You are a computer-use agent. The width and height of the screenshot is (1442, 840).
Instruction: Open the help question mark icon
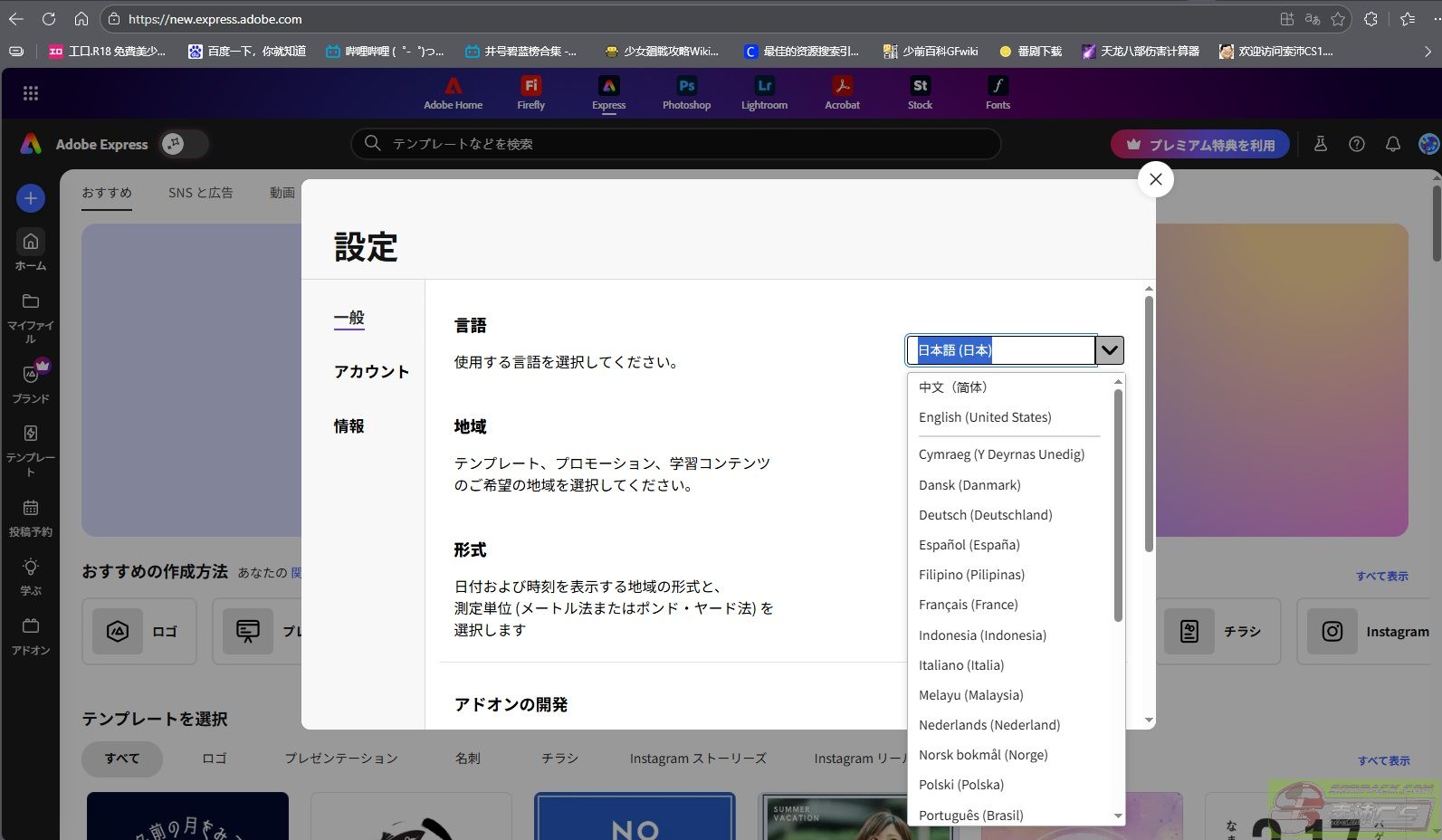(x=1356, y=144)
